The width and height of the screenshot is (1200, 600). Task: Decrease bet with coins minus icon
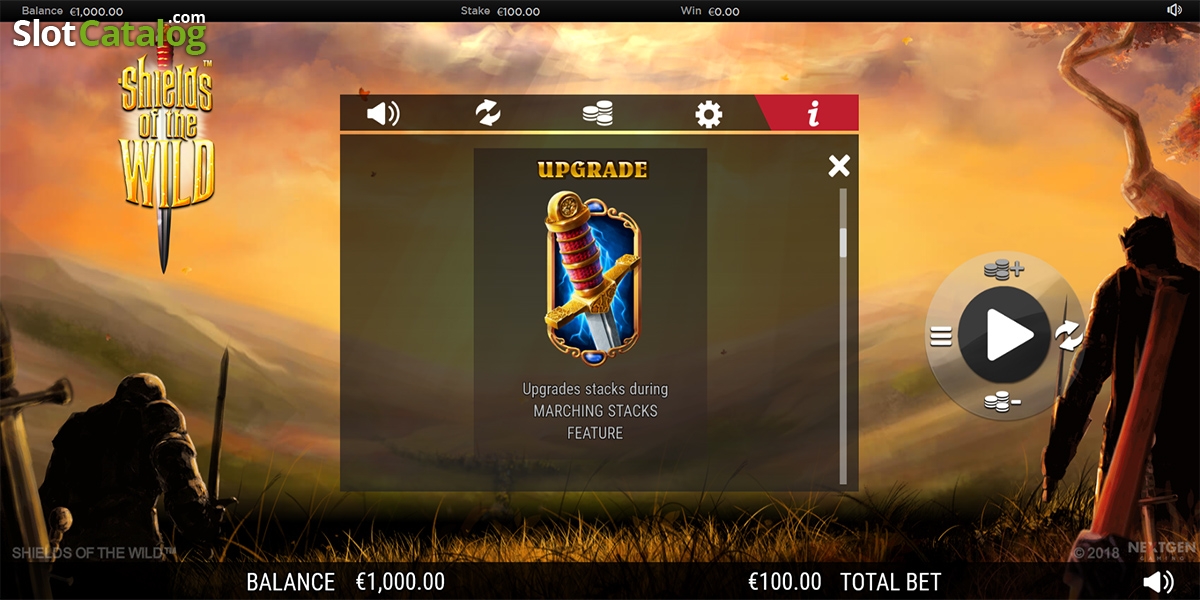click(1002, 402)
